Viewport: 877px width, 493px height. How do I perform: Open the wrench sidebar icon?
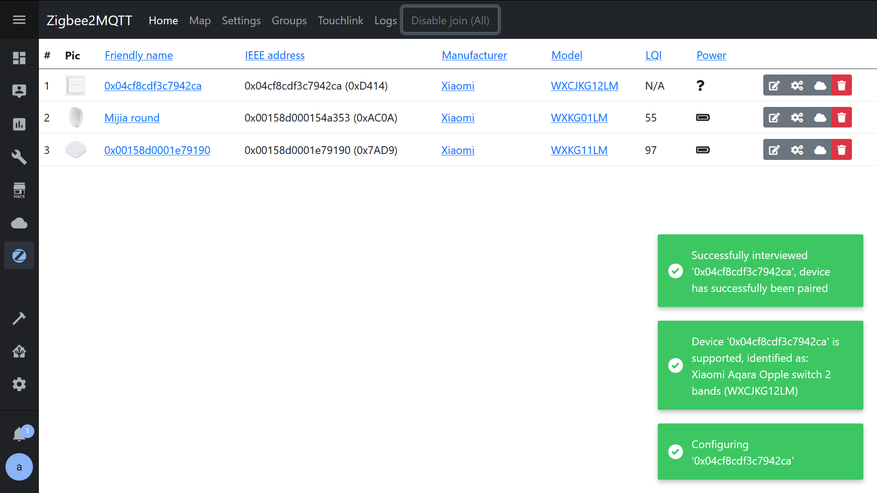(19, 157)
